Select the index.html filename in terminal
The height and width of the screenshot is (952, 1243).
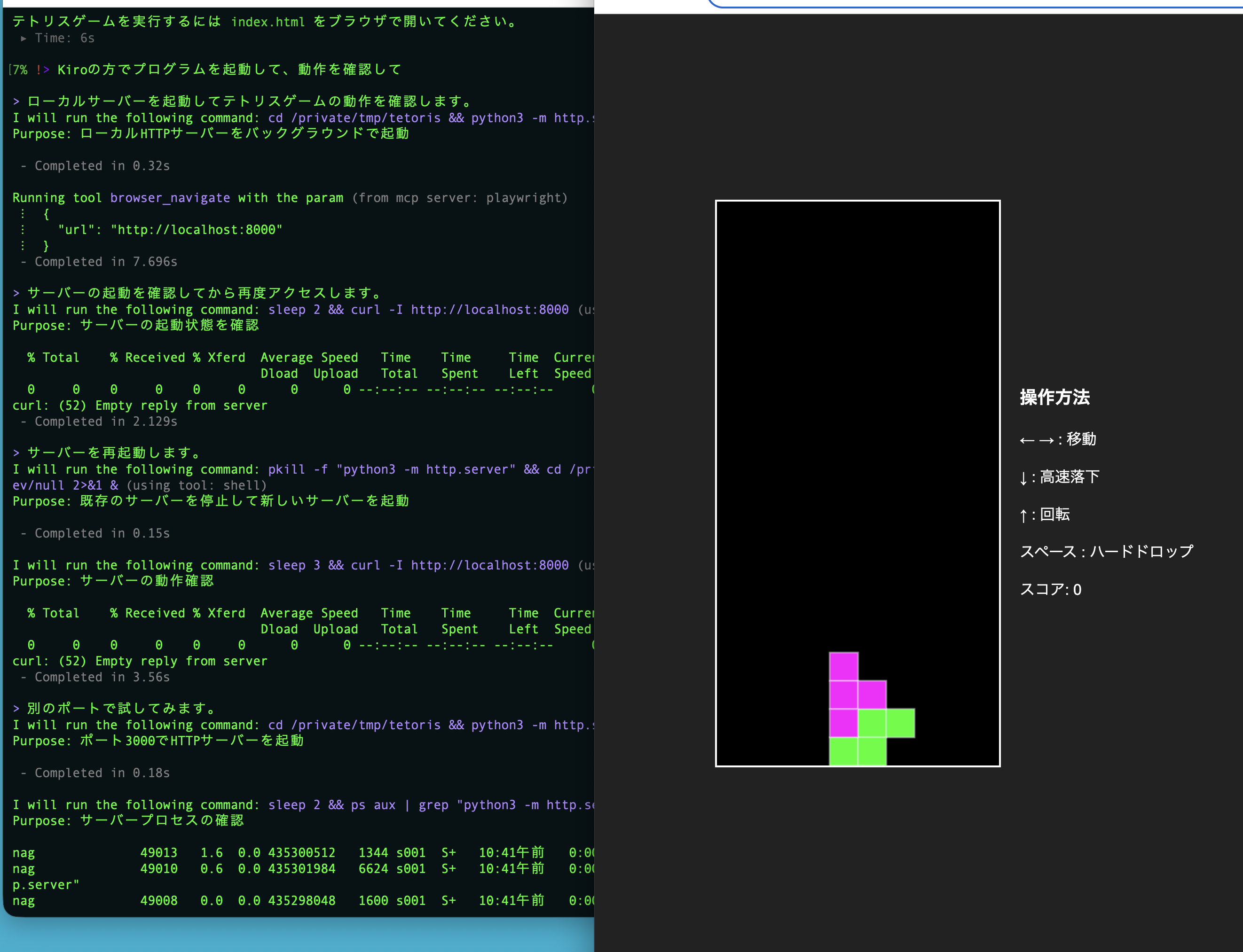pyautogui.click(x=268, y=22)
